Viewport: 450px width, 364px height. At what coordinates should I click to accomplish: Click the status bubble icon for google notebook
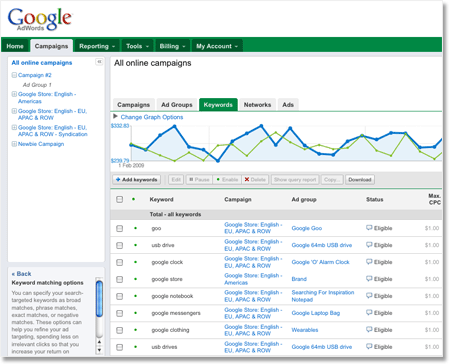(x=369, y=296)
